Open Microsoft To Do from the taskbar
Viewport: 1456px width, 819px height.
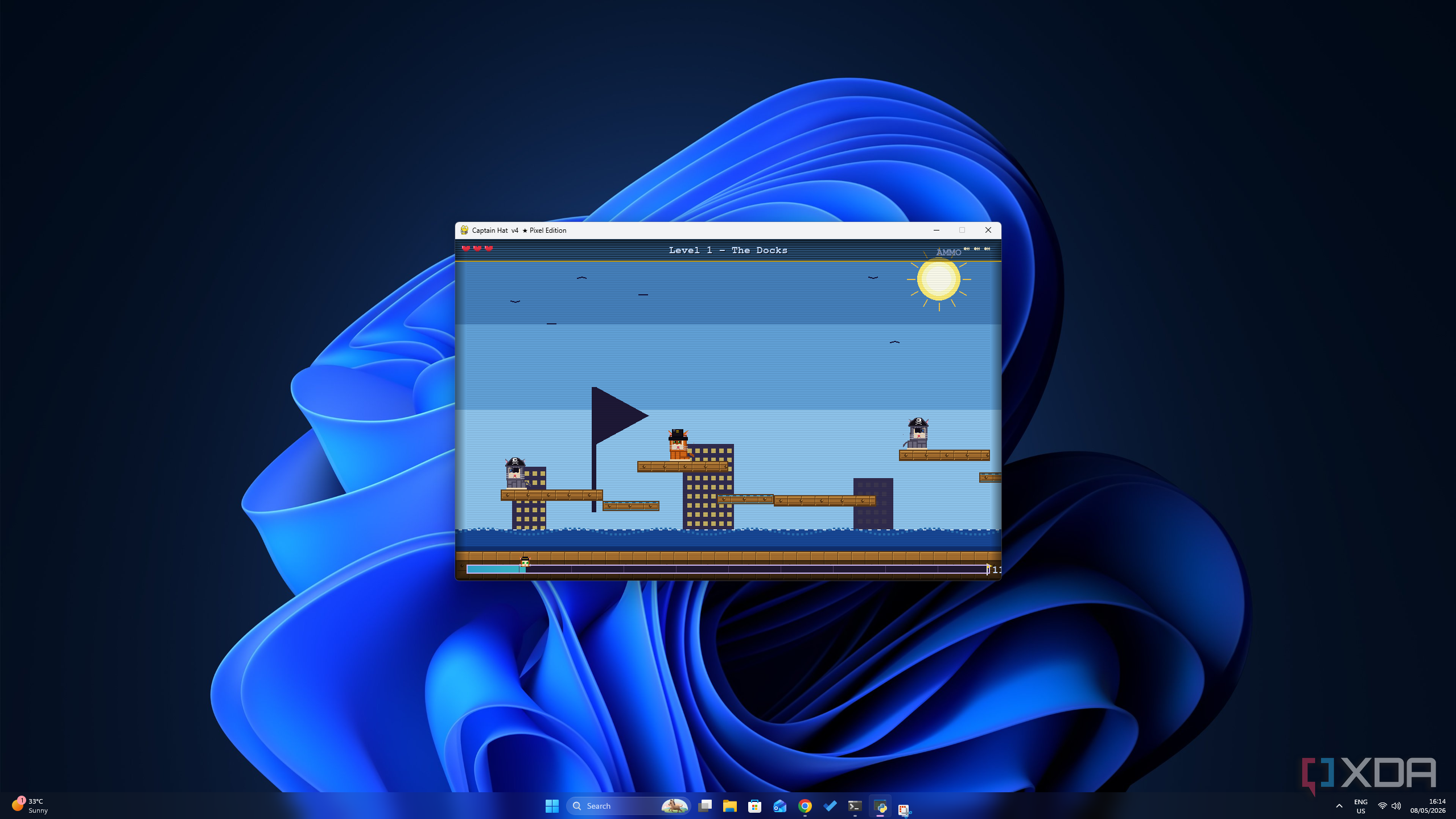click(830, 806)
